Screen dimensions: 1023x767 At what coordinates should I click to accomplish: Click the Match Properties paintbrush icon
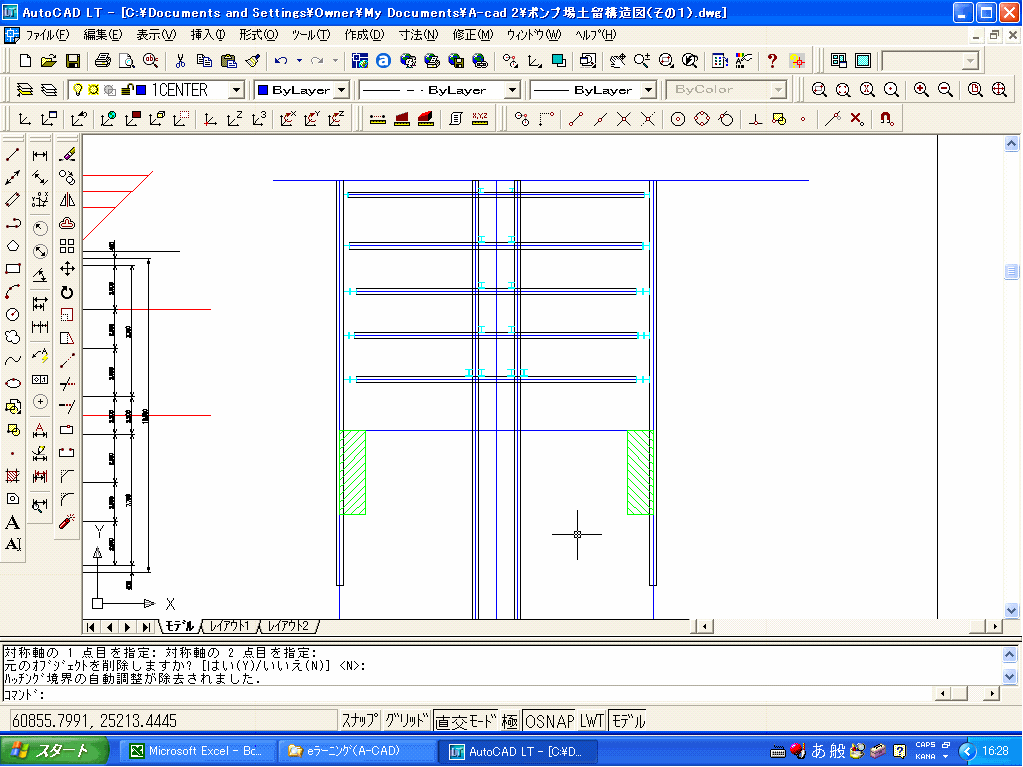click(x=253, y=61)
